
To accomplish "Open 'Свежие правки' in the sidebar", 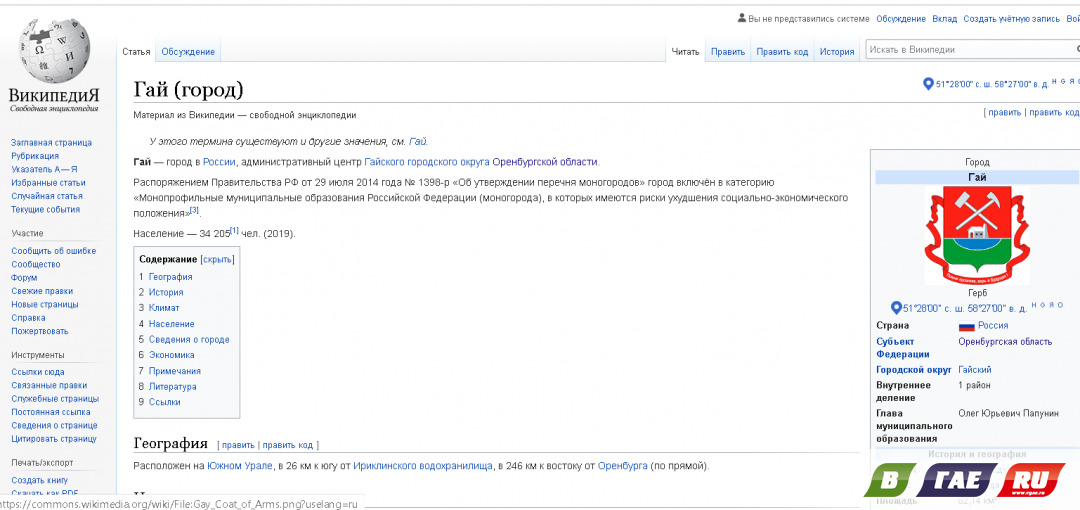I will click(x=42, y=291).
